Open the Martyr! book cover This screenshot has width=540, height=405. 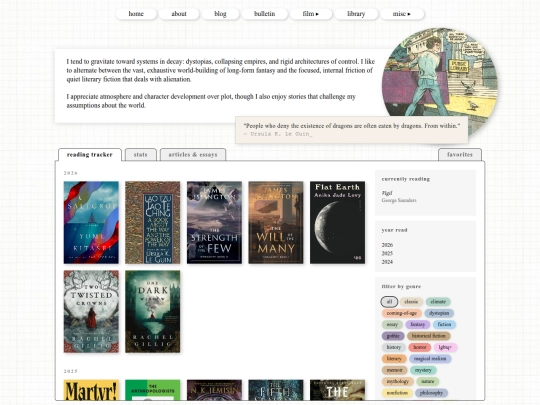pyautogui.click(x=91, y=390)
